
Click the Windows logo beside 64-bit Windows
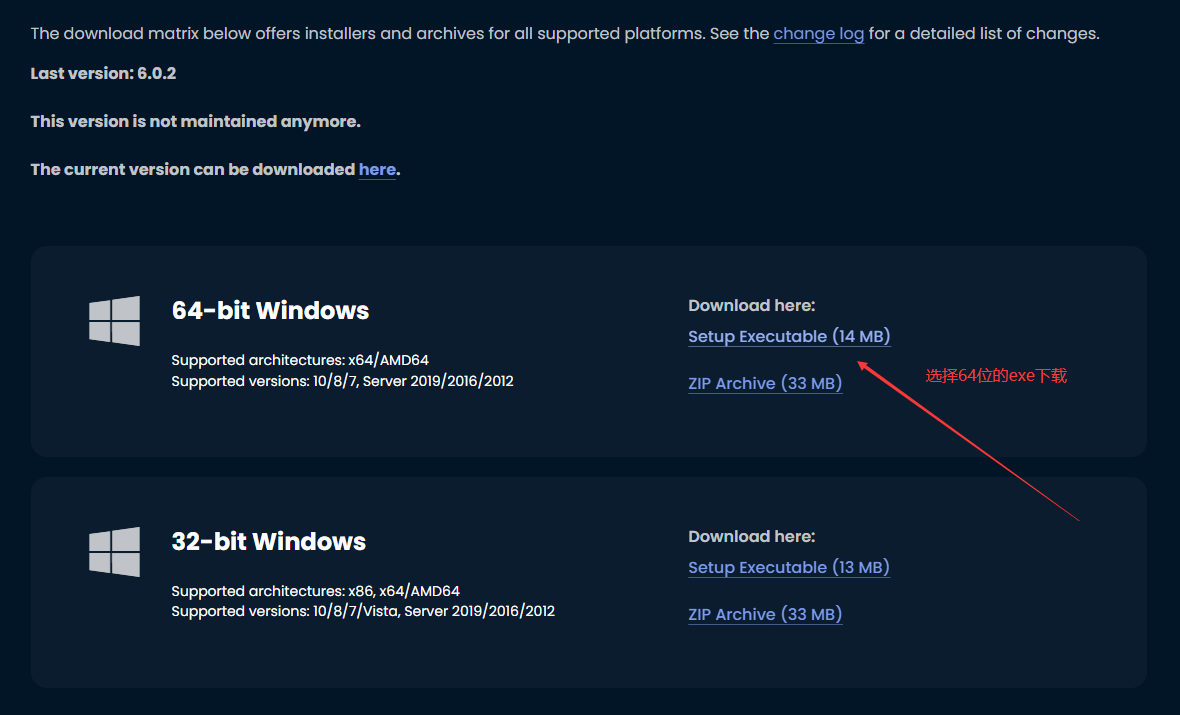click(114, 321)
